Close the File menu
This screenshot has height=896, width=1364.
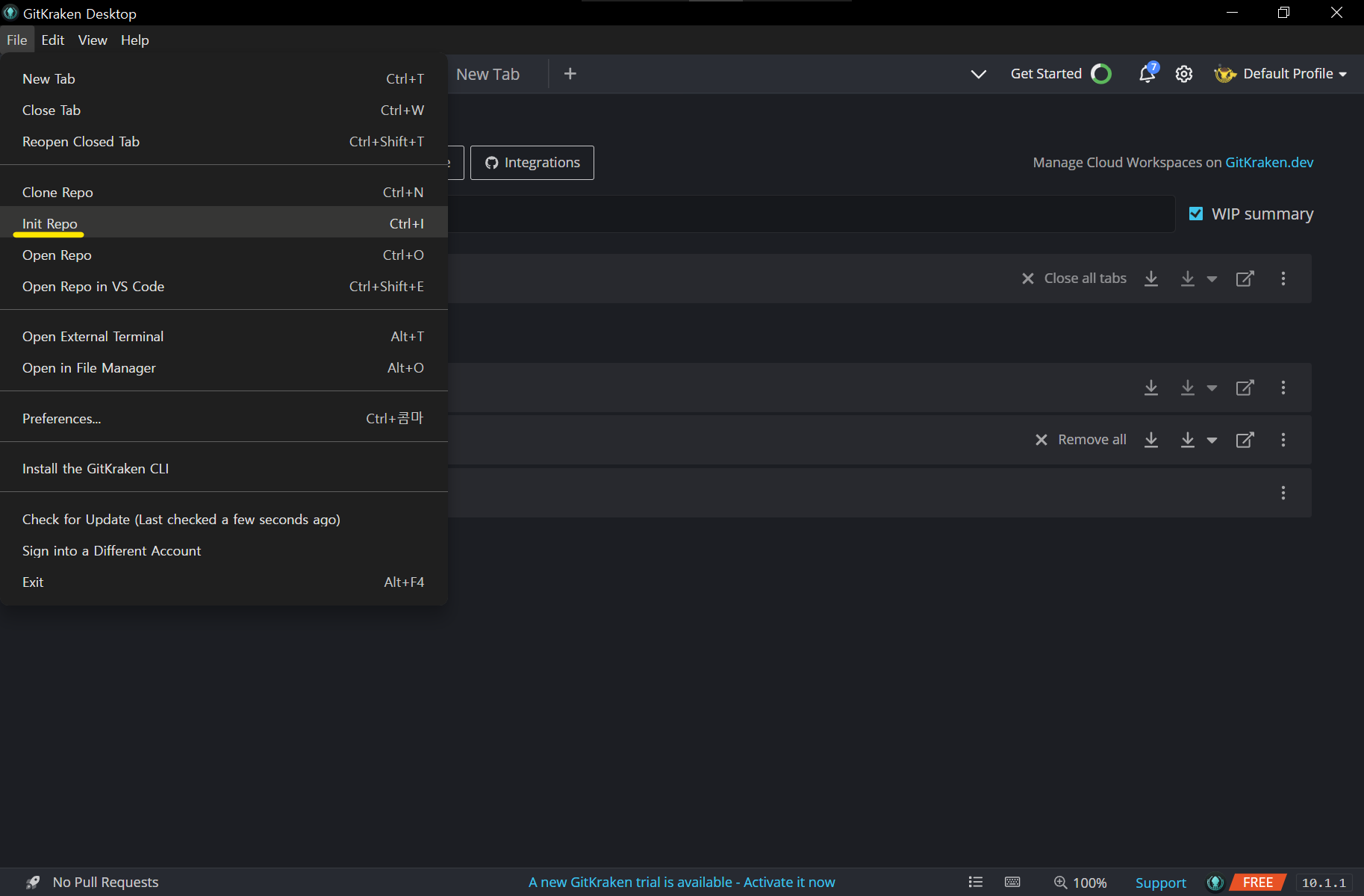[x=17, y=40]
